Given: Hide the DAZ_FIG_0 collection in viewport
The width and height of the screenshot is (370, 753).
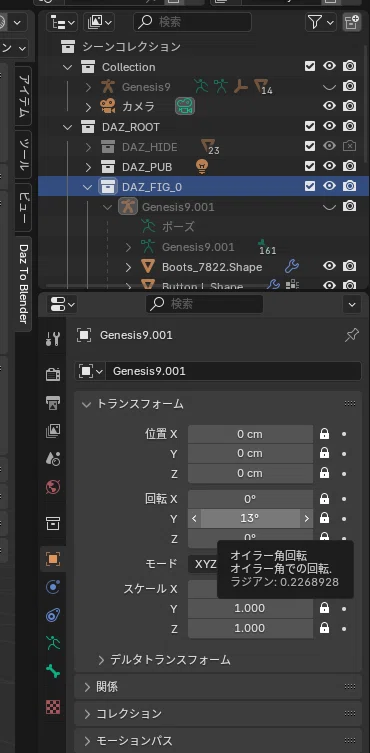Looking at the screenshot, I should tap(329, 186).
